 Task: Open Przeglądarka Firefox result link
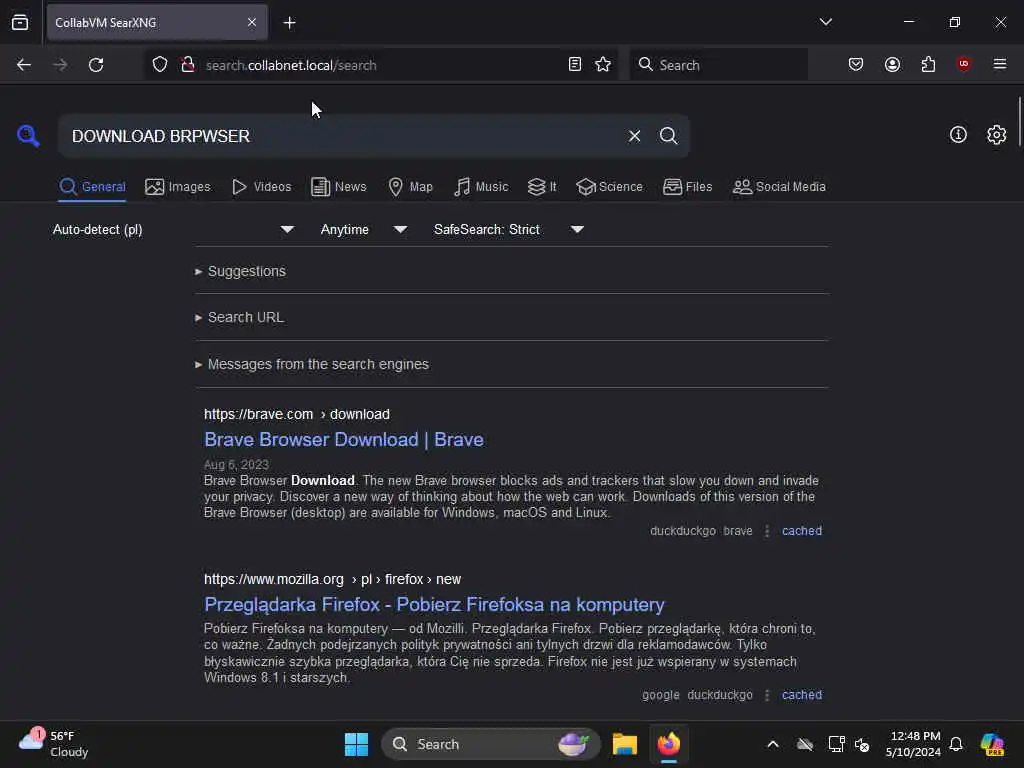coord(434,605)
